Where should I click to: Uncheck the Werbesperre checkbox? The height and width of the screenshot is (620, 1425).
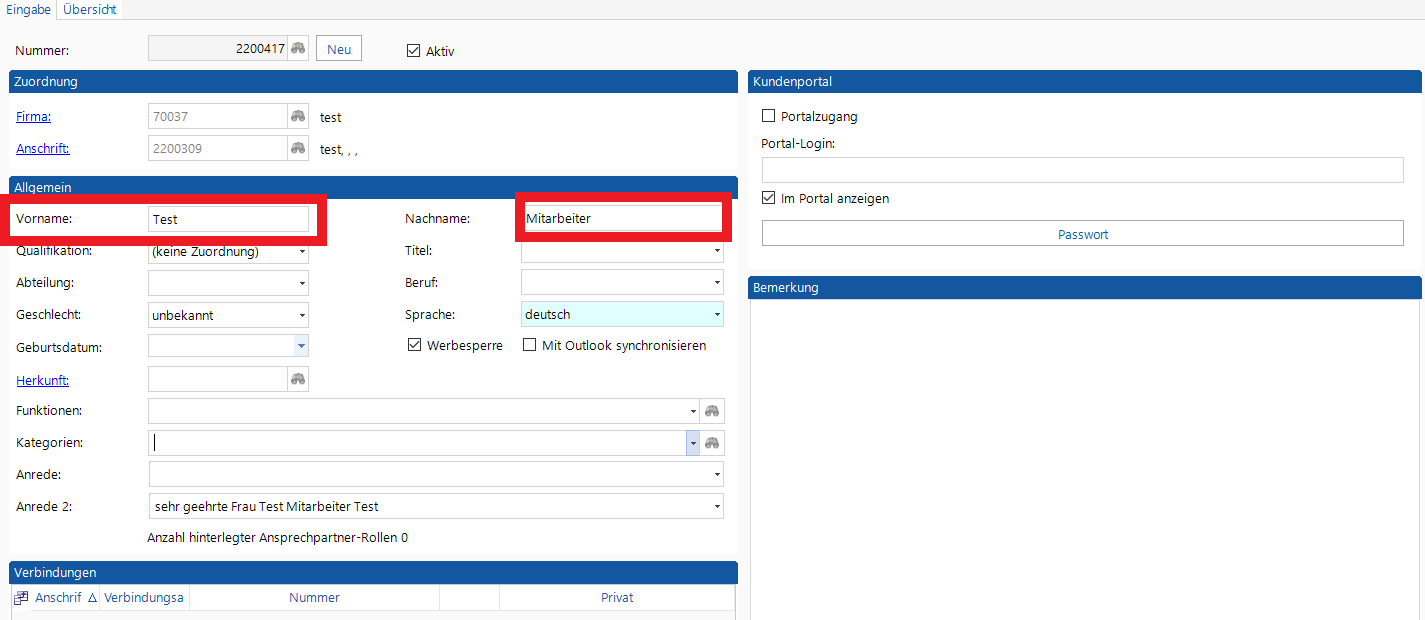pyautogui.click(x=415, y=345)
